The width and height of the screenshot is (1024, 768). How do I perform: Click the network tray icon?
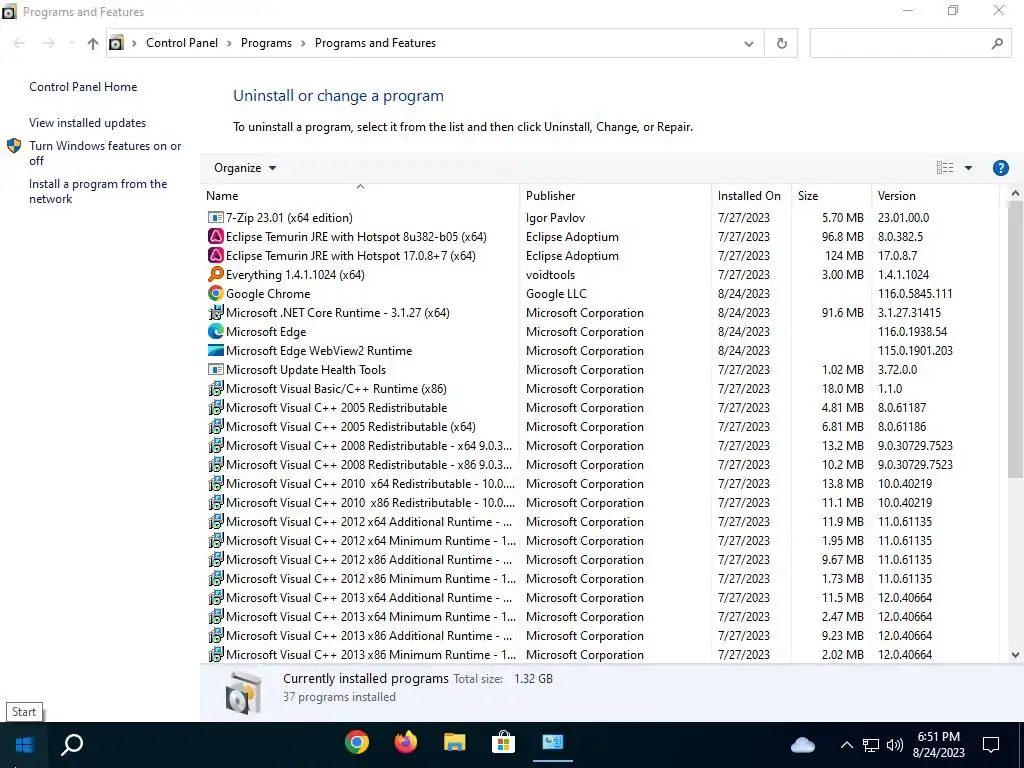coord(871,745)
